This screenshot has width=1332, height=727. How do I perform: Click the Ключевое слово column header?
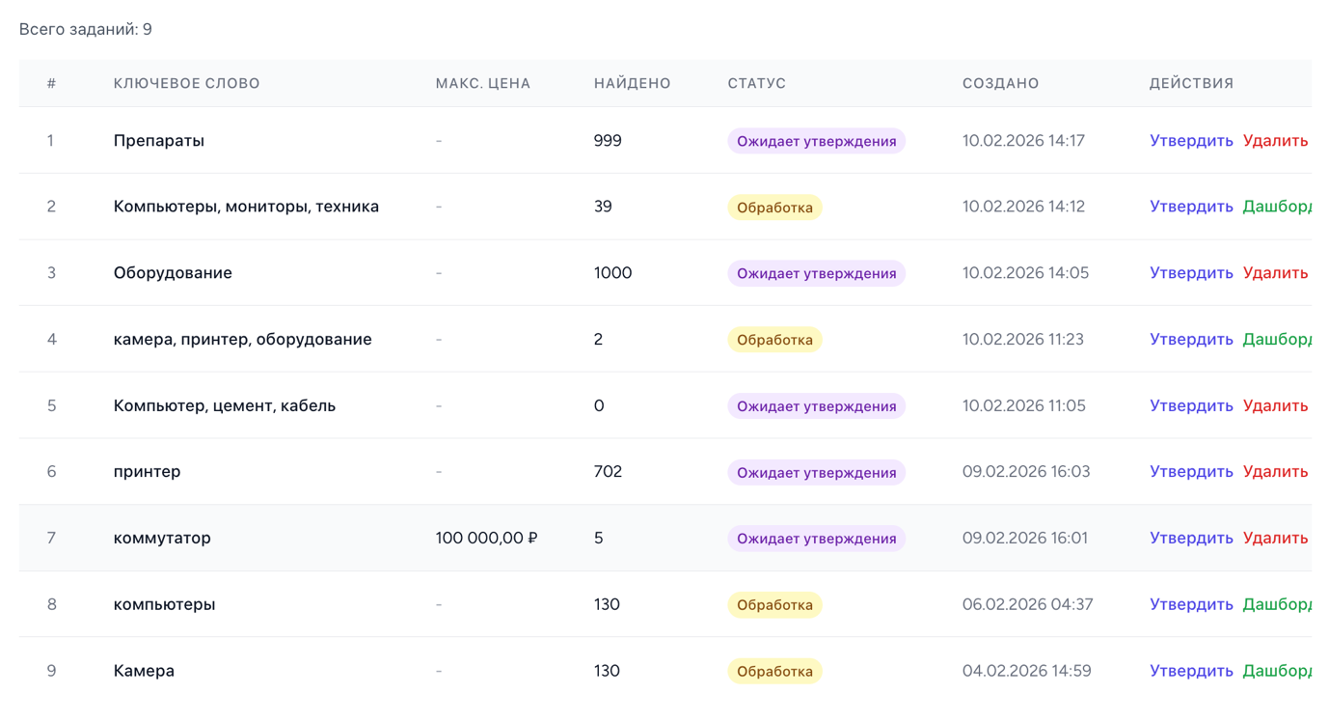pos(186,84)
